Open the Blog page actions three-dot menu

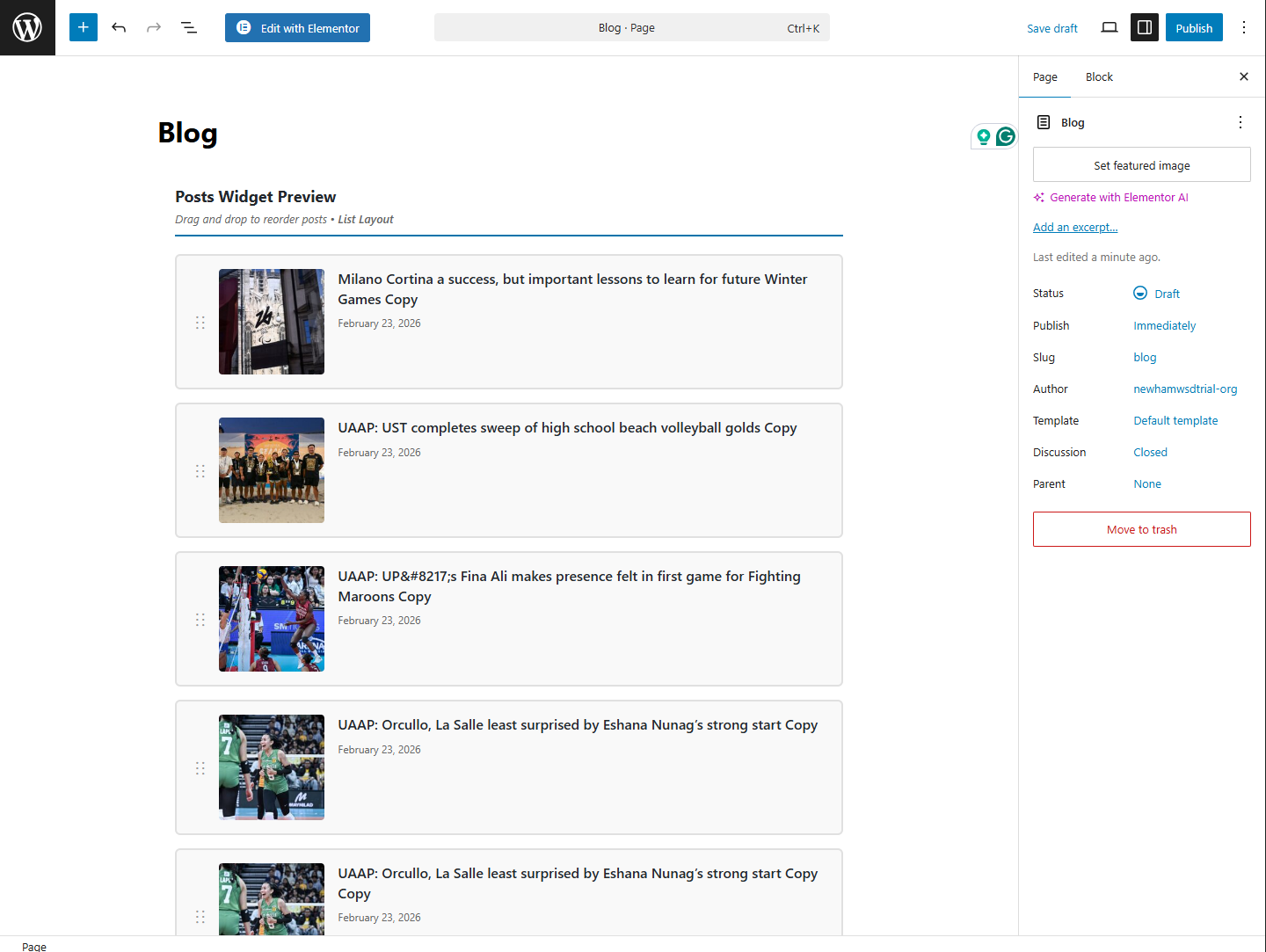click(1241, 122)
